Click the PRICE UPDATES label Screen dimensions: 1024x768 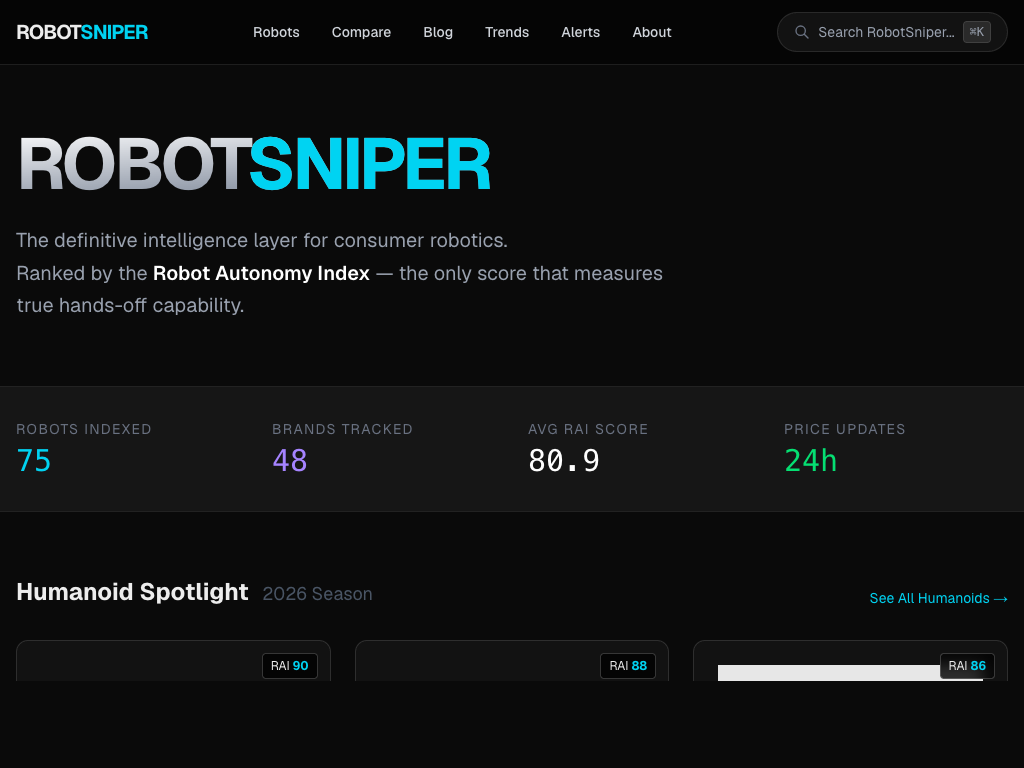pyautogui.click(x=844, y=429)
